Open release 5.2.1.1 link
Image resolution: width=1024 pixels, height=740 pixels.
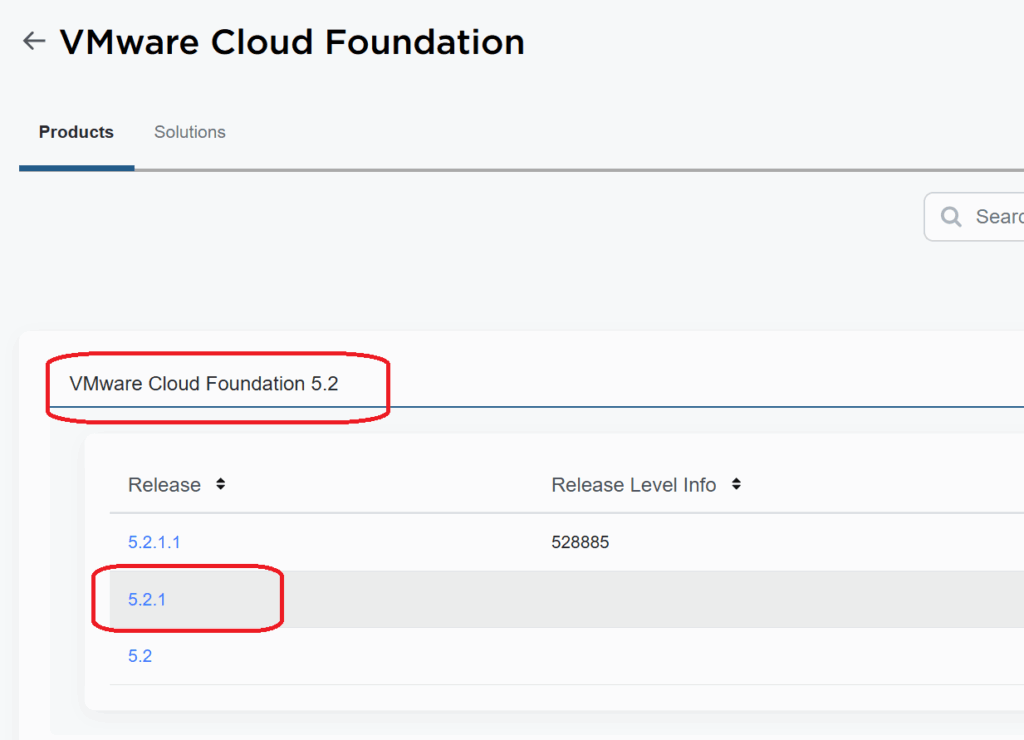pyautogui.click(x=154, y=542)
